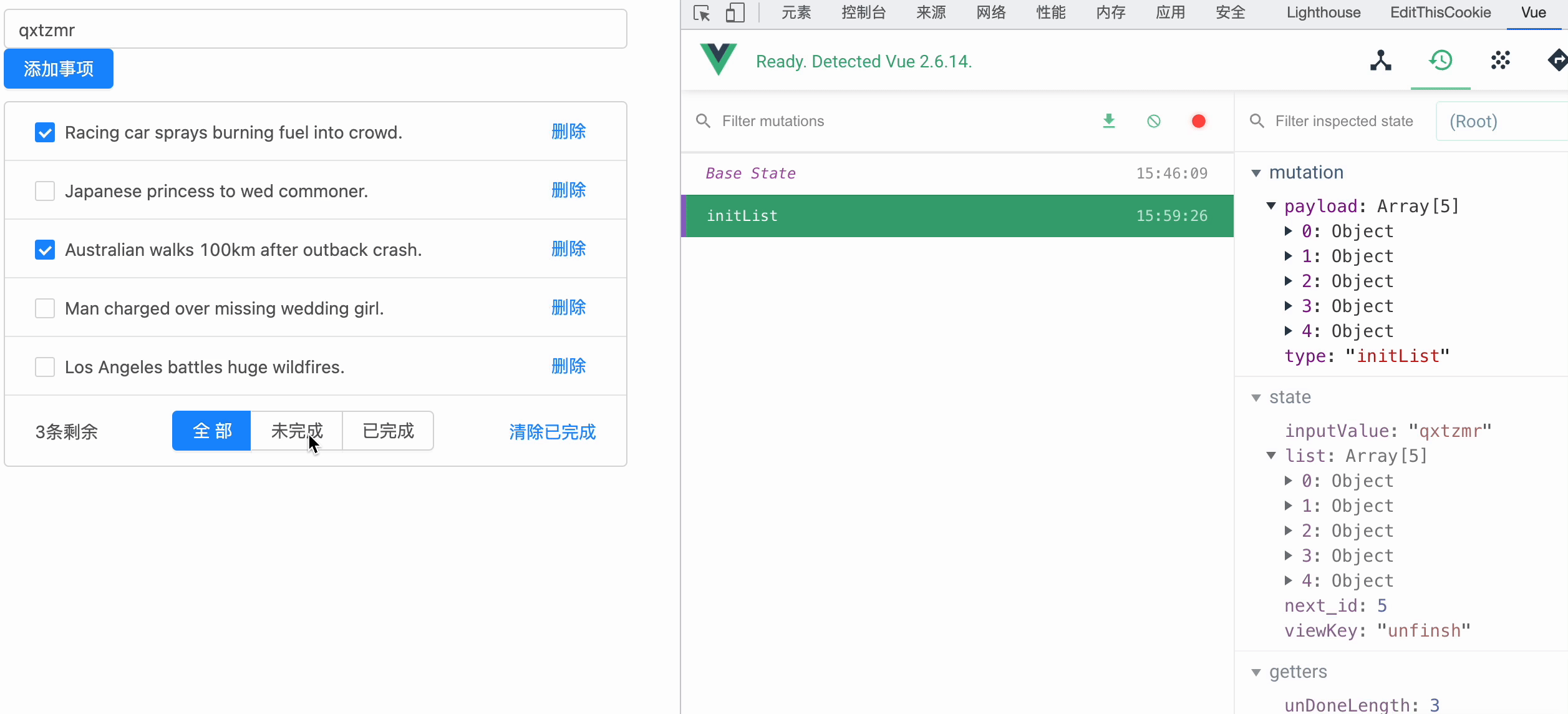The width and height of the screenshot is (1568, 714).
Task: Toggle the device toolbar icon
Action: click(x=735, y=12)
